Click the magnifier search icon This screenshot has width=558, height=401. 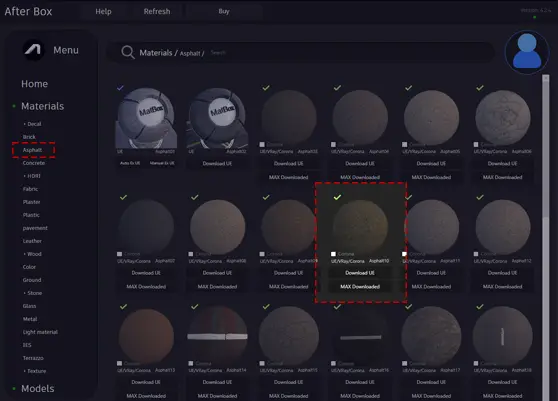point(128,52)
